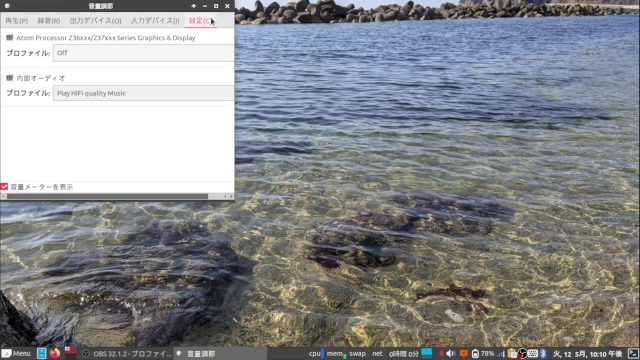Click the scrollbar right arrow at the far right end

tap(231, 196)
